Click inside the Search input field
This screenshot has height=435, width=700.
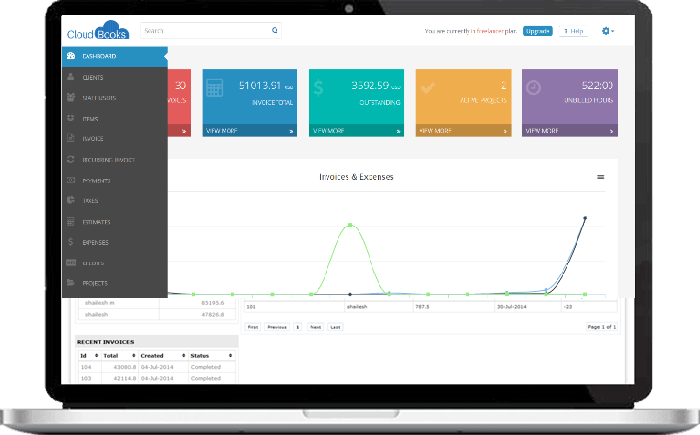205,31
